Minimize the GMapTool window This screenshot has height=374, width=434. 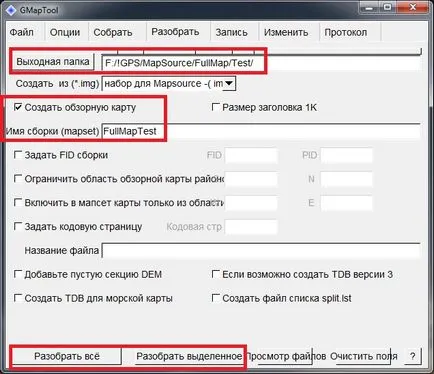point(369,7)
